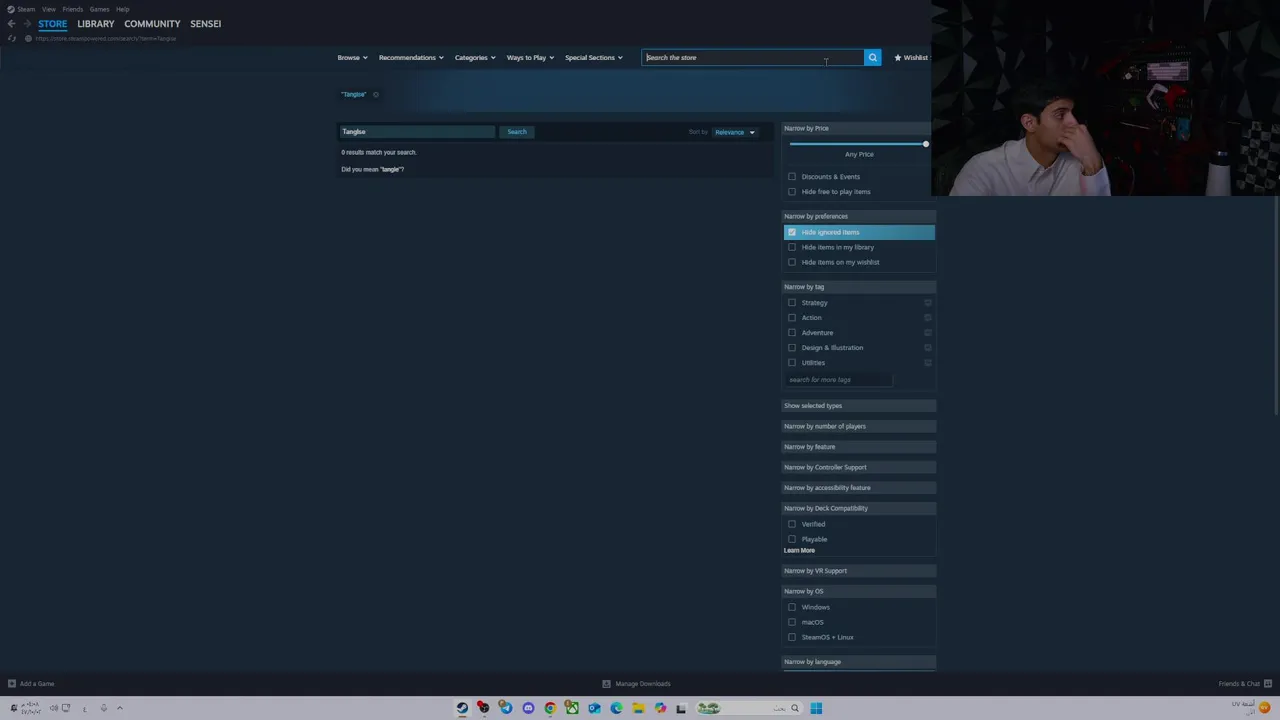Screen dimensions: 1280x720
Task: Open the Friends menu
Action: pos(73,9)
